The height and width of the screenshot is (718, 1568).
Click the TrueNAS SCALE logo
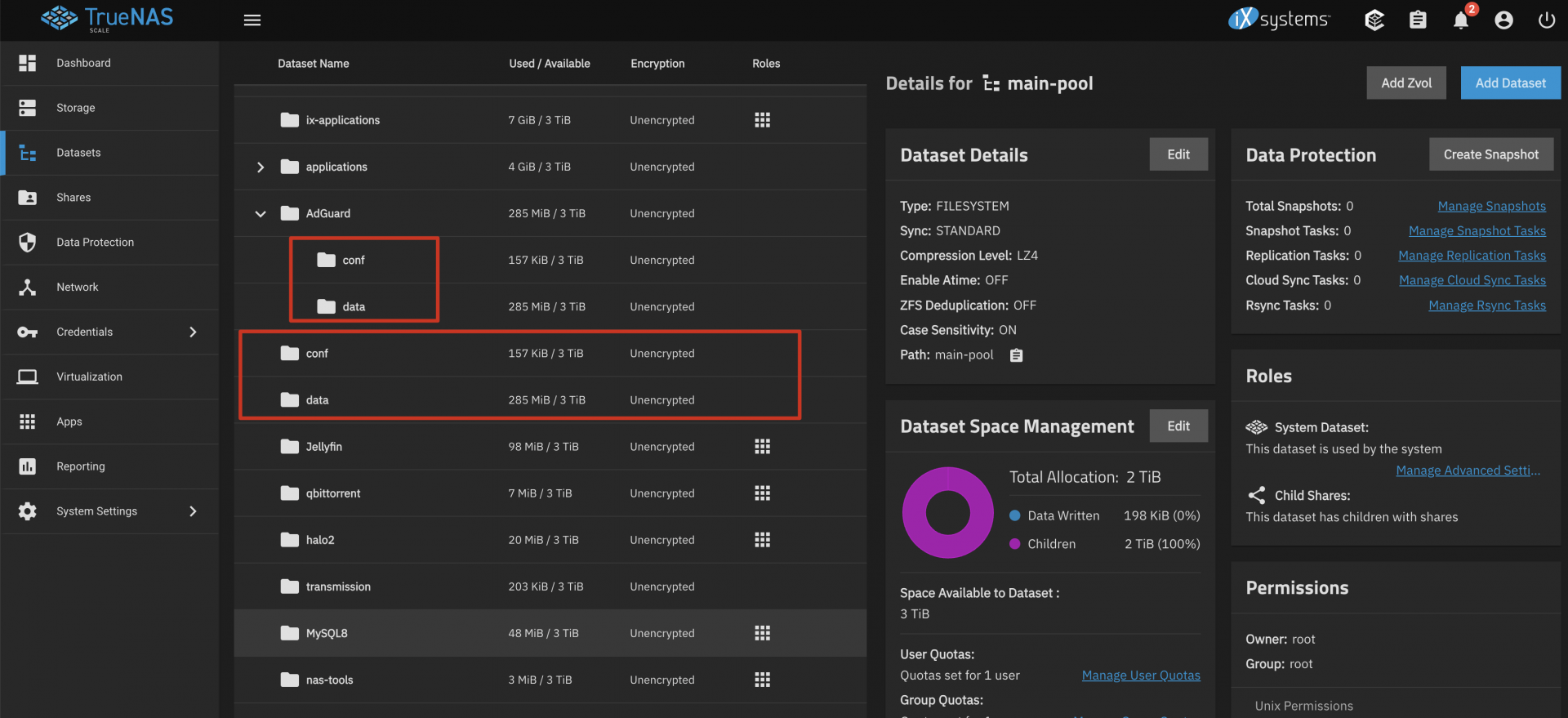[x=107, y=19]
